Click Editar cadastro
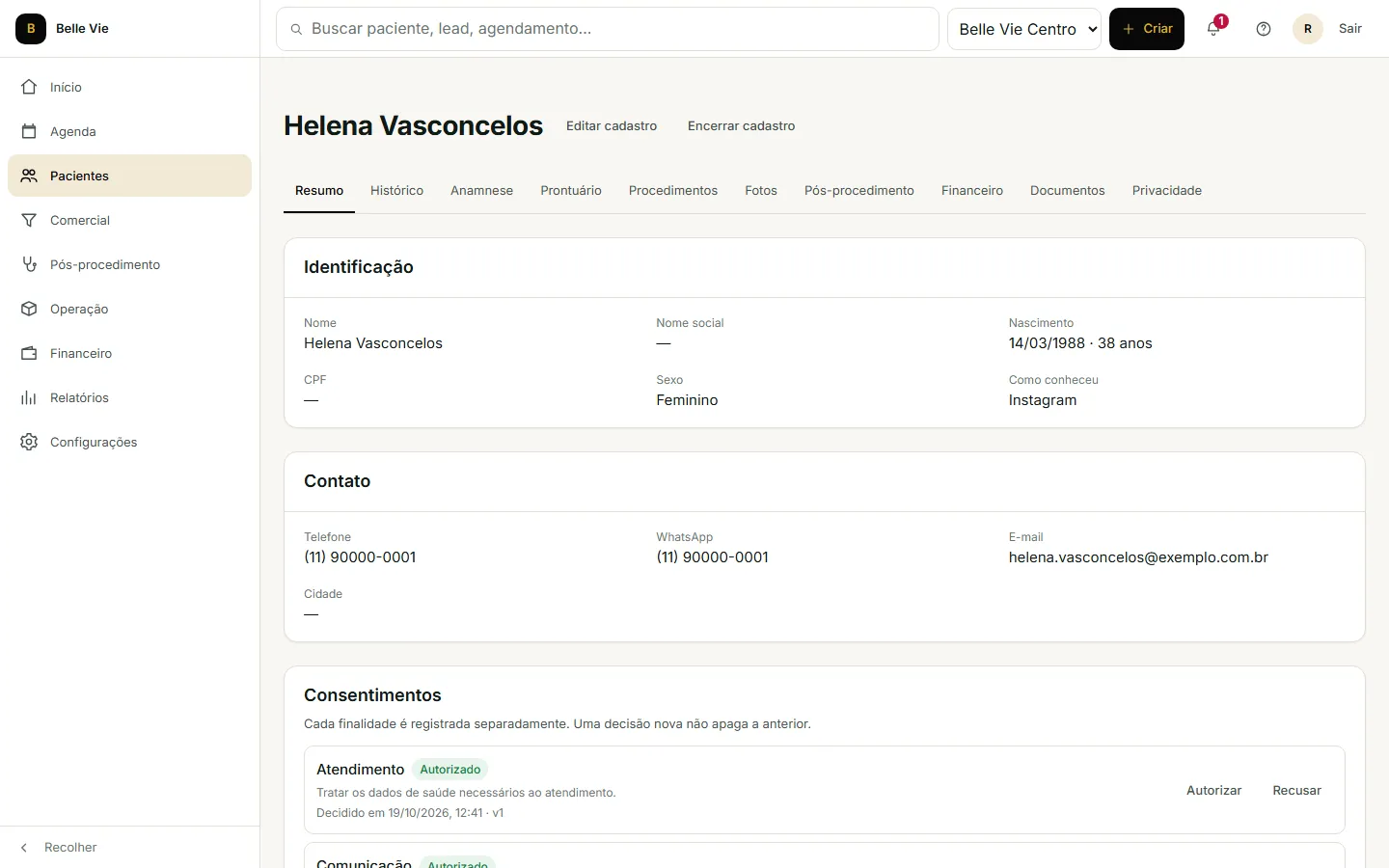 click(x=612, y=125)
